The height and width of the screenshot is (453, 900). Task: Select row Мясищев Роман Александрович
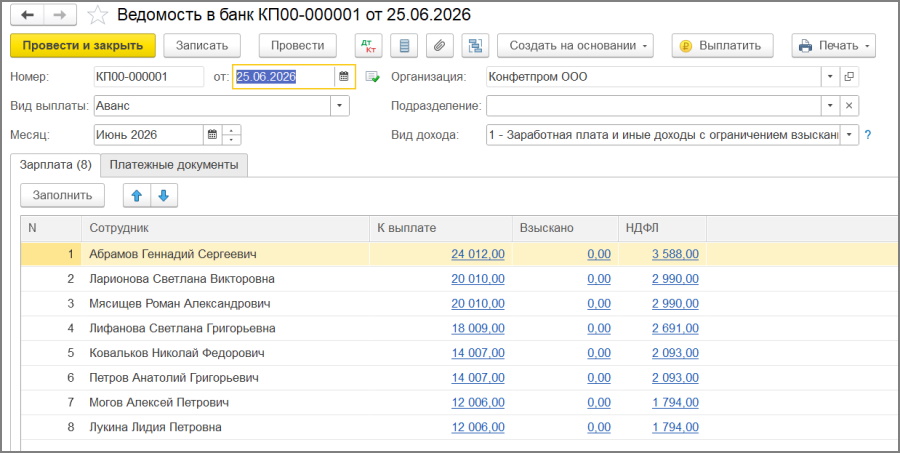tap(459, 304)
